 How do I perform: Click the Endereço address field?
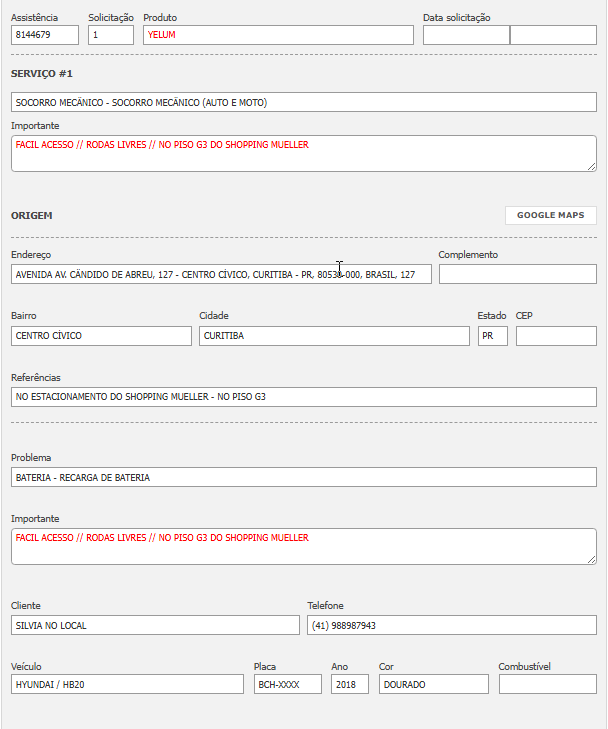pyautogui.click(x=221, y=274)
